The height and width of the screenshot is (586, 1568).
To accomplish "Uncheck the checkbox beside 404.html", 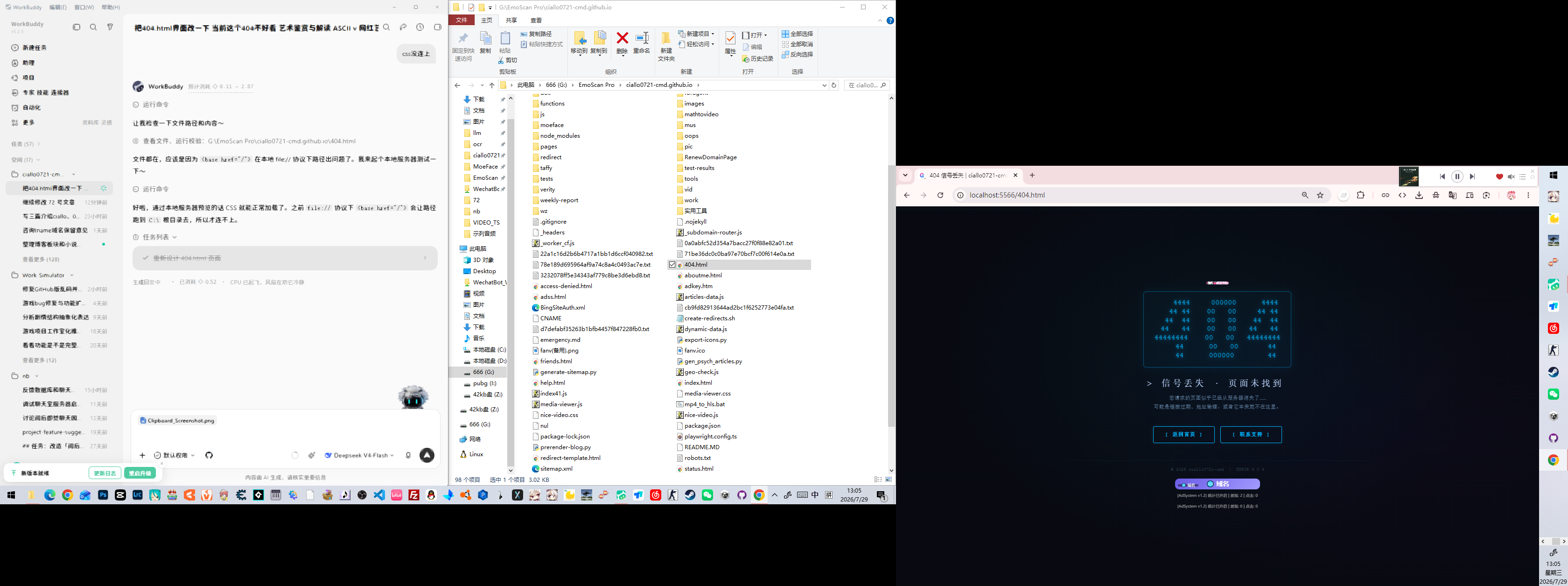I will (x=672, y=264).
